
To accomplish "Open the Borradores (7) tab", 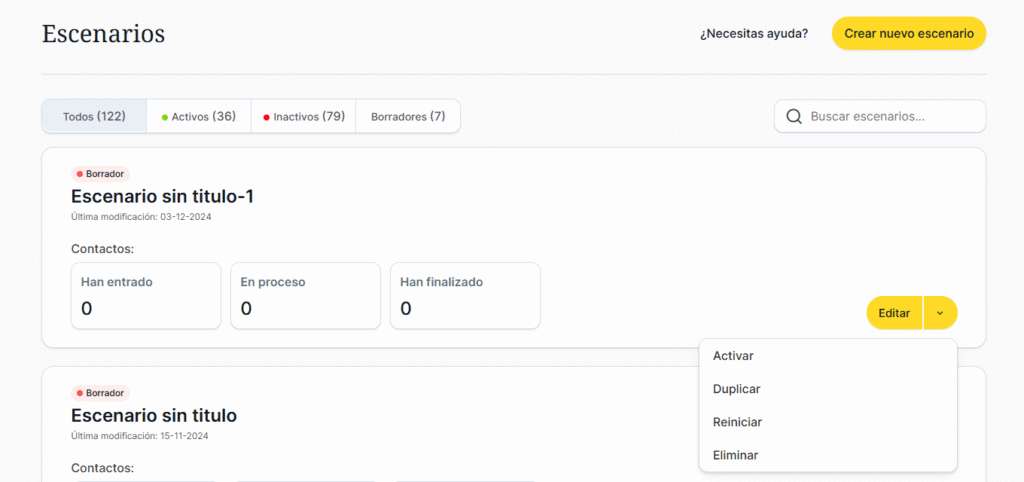I will 408,116.
